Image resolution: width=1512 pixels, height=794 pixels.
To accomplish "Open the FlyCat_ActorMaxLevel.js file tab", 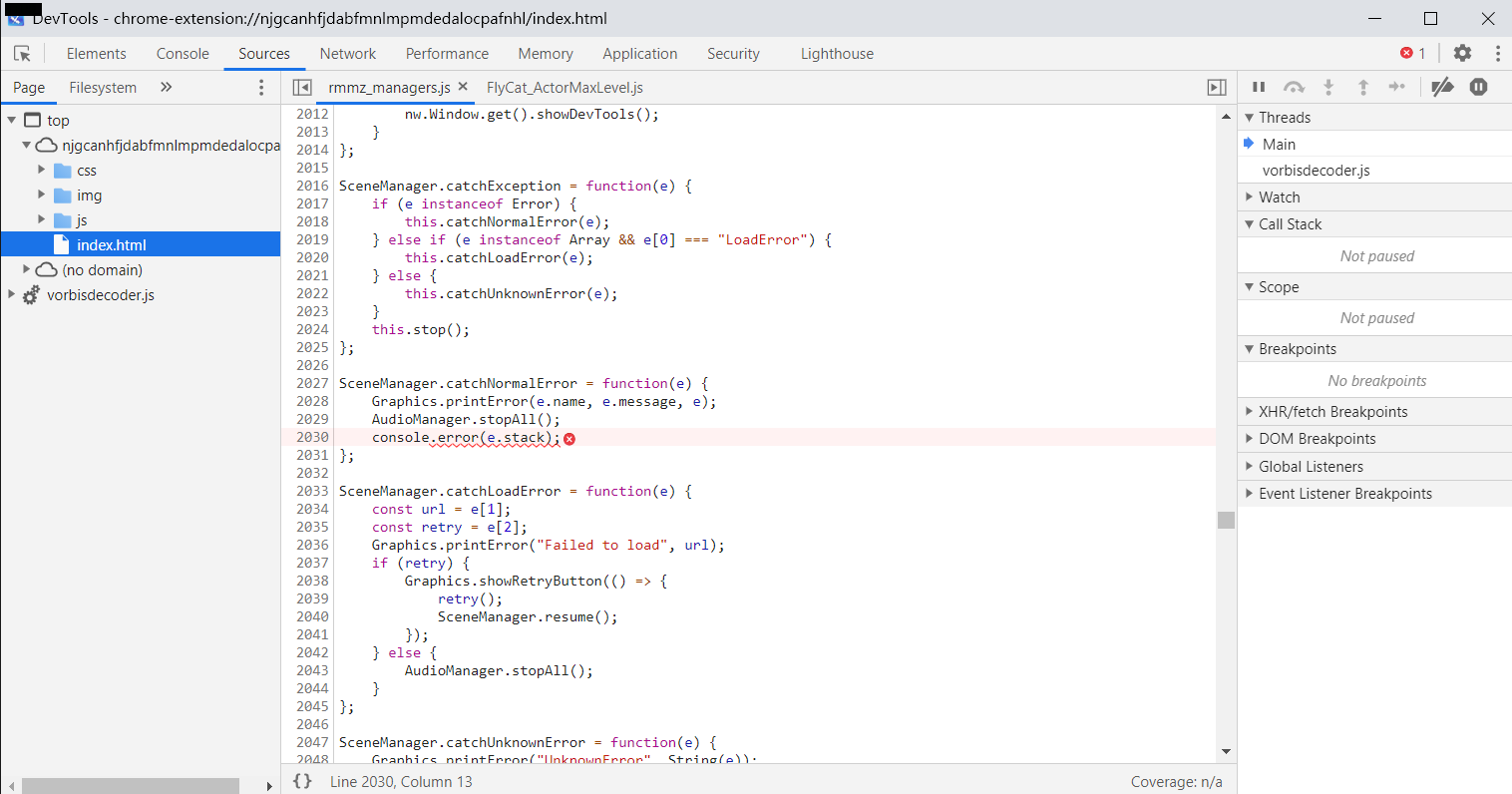I will coord(565,88).
